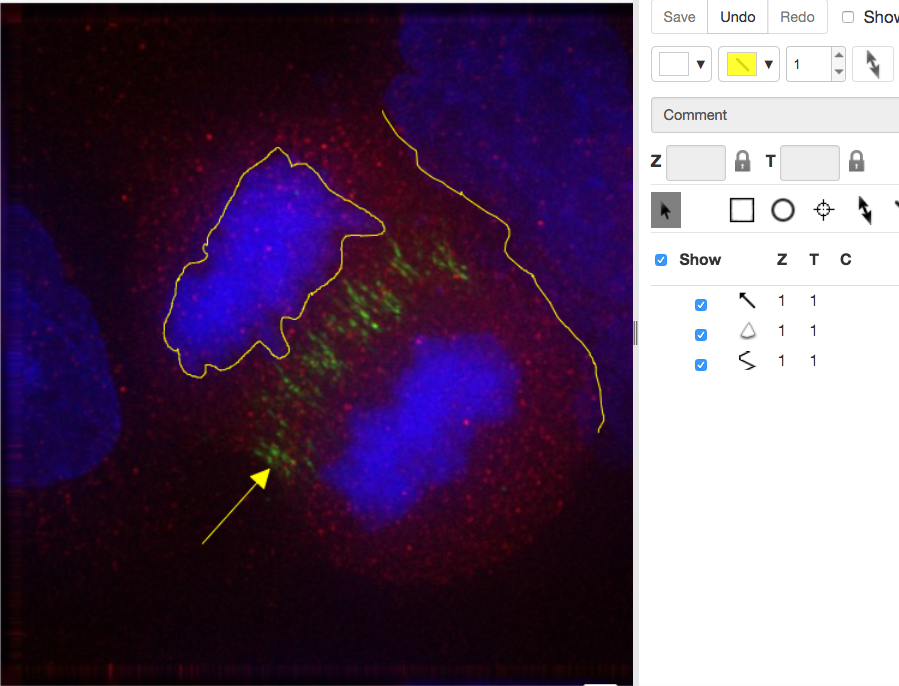Click the line width input field
This screenshot has height=686, width=899.
pyautogui.click(x=809, y=64)
